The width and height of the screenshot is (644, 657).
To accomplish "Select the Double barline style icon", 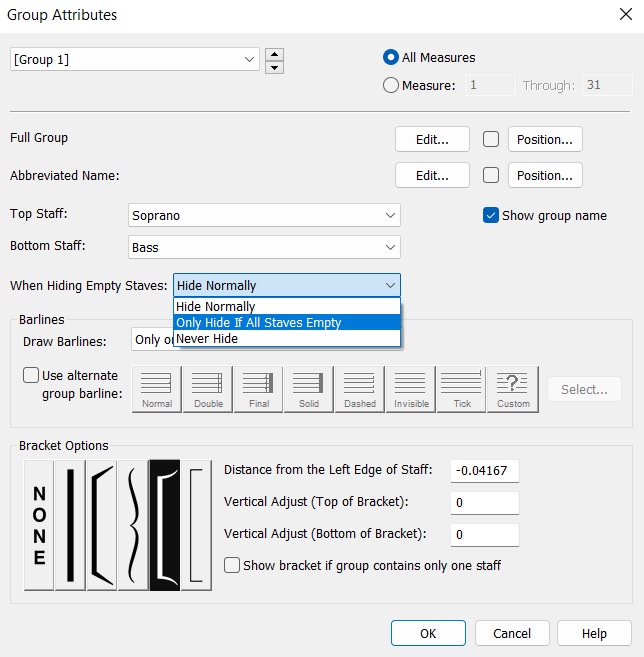I will (x=207, y=388).
